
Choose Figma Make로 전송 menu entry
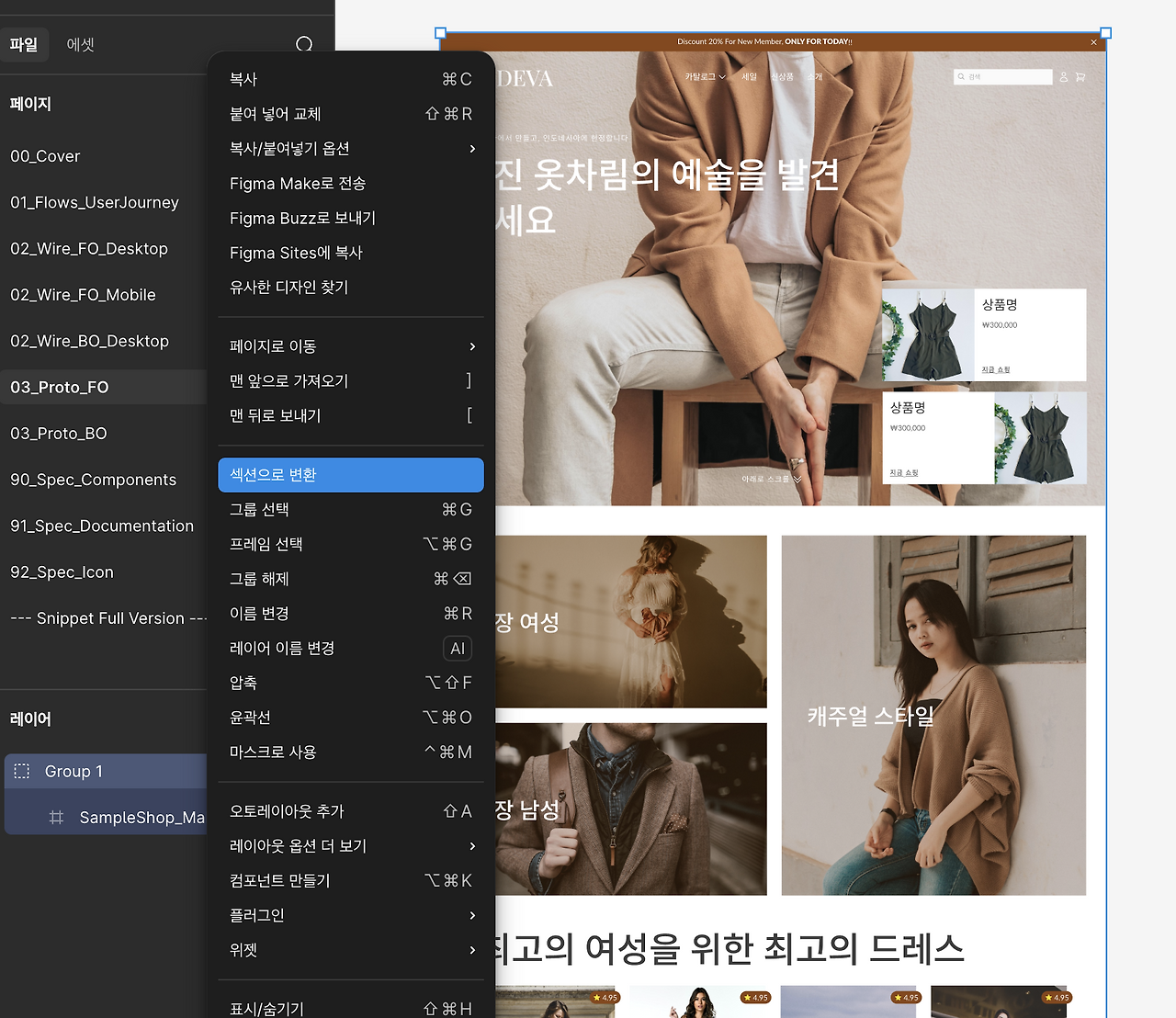click(297, 183)
